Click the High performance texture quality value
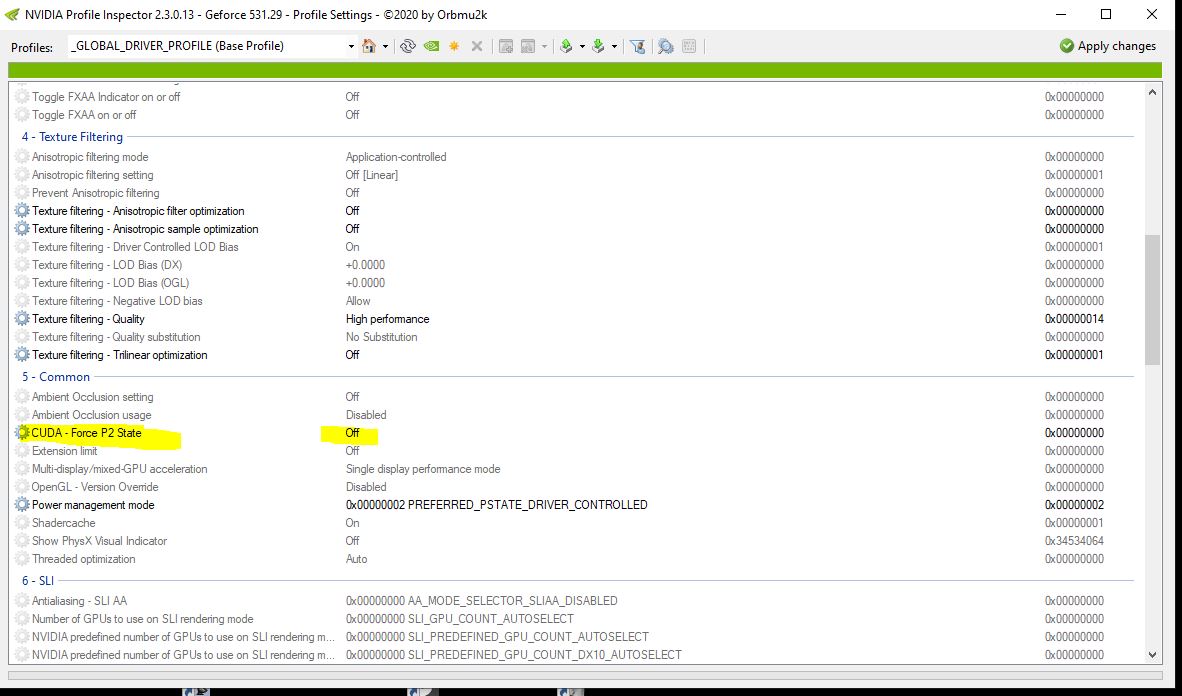Screen dimensions: 1182x696 point(387,319)
